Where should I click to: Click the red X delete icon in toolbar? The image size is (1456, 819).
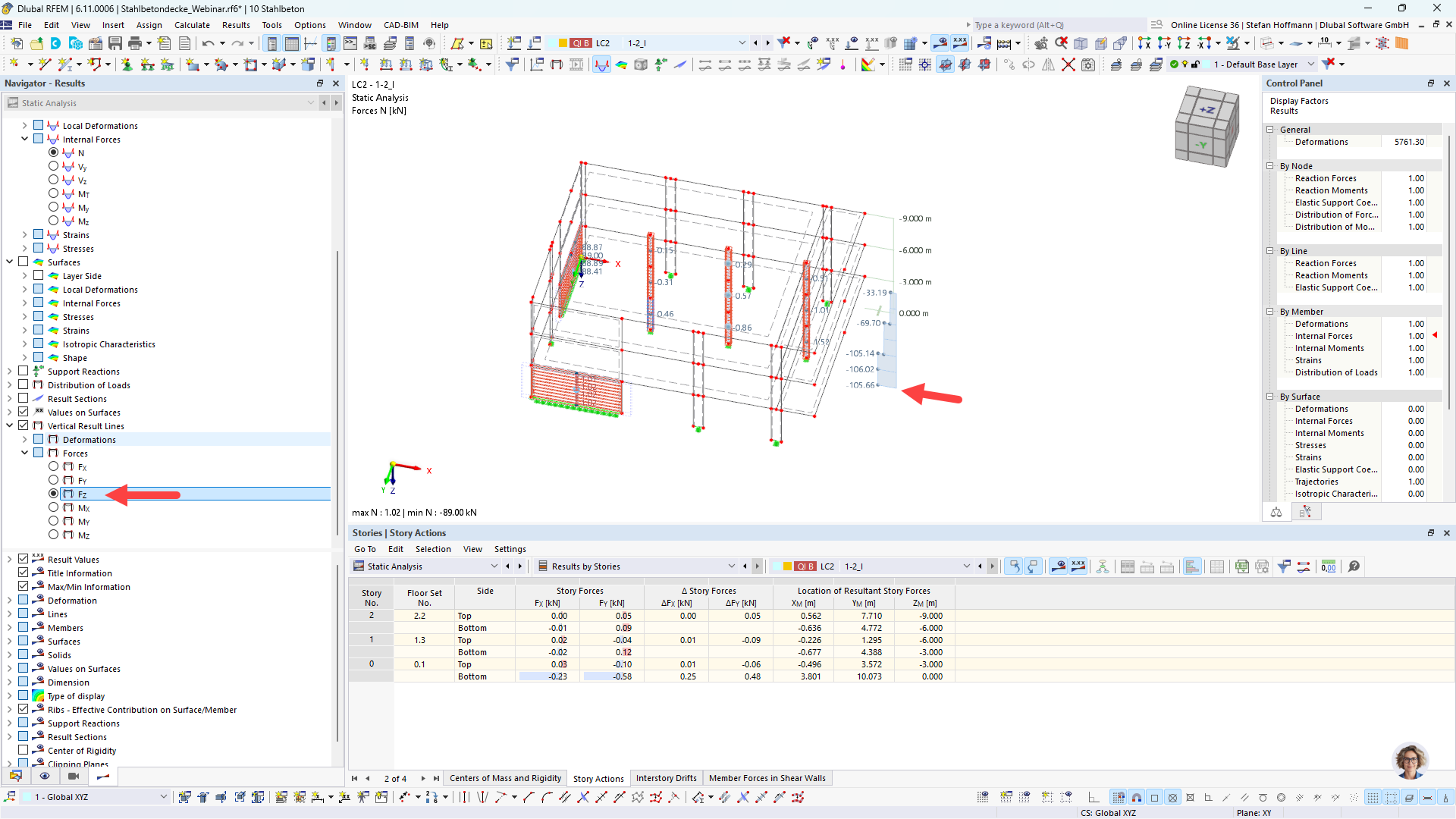pyautogui.click(x=1068, y=64)
